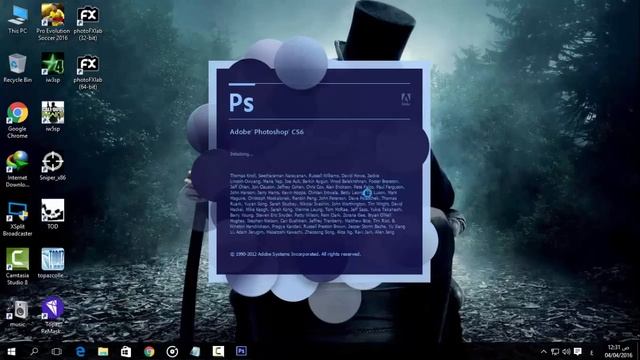Click the Adobe logo on the splash screen
The image size is (640, 360).
point(406,99)
